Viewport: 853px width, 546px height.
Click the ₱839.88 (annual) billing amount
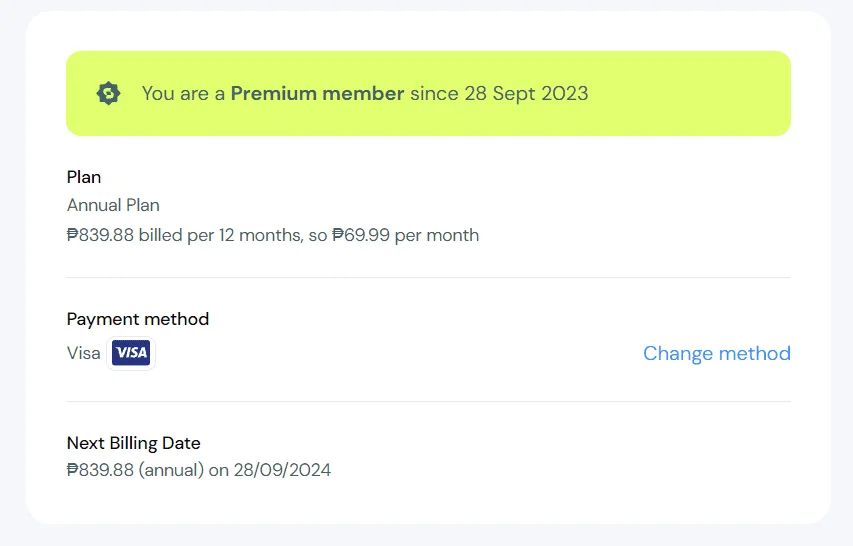coord(135,470)
